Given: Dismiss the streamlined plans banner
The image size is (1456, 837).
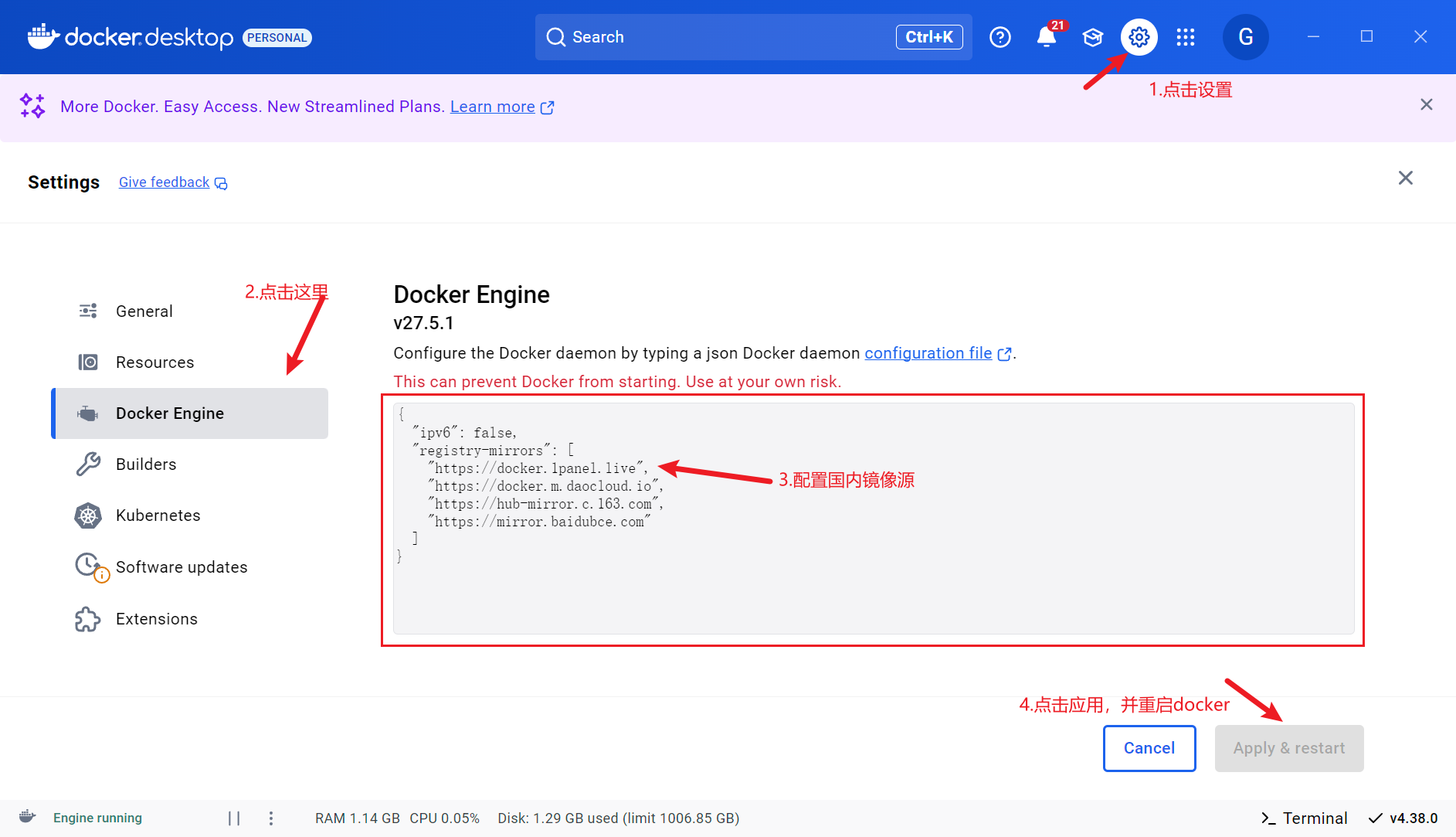Looking at the screenshot, I should click(1427, 104).
